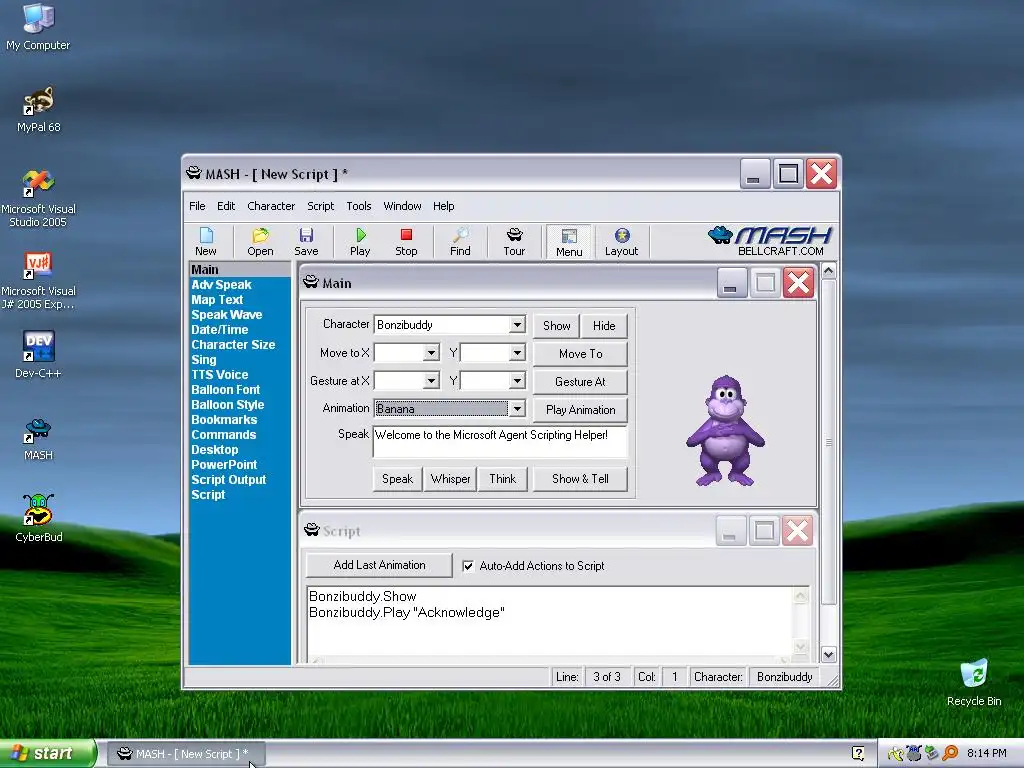The height and width of the screenshot is (768, 1024).
Task: Click the Gesture At button
Action: (x=581, y=381)
